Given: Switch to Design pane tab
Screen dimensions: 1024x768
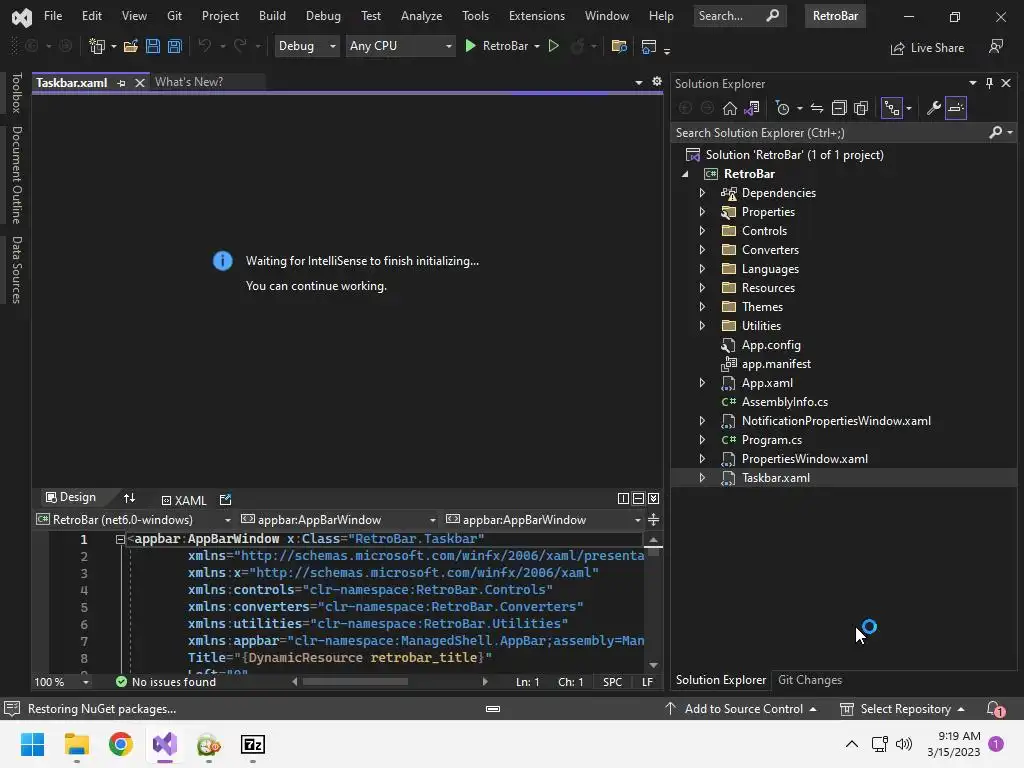Looking at the screenshot, I should click(x=71, y=498).
